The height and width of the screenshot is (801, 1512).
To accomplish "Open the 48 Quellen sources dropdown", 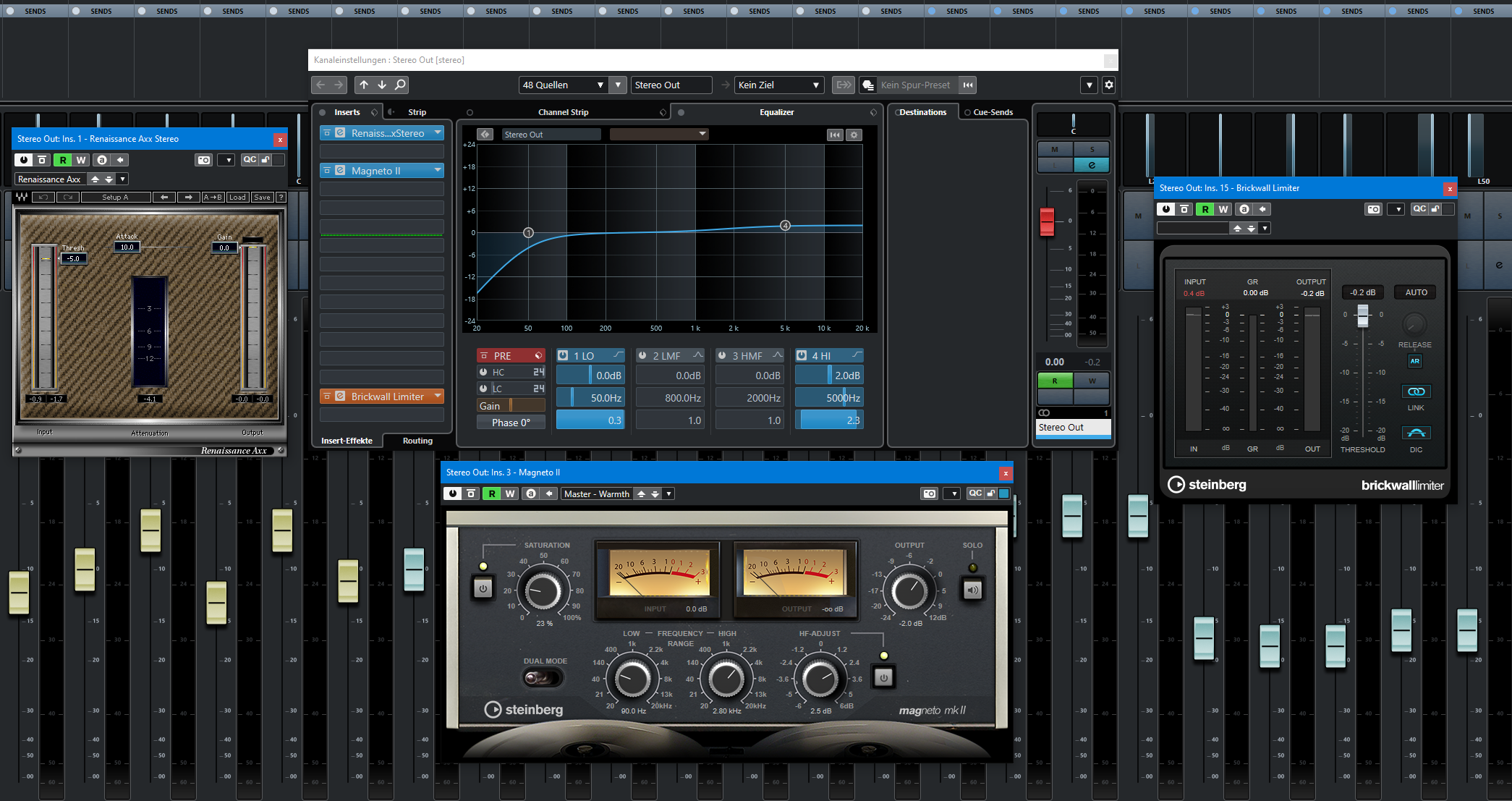I will (x=564, y=85).
